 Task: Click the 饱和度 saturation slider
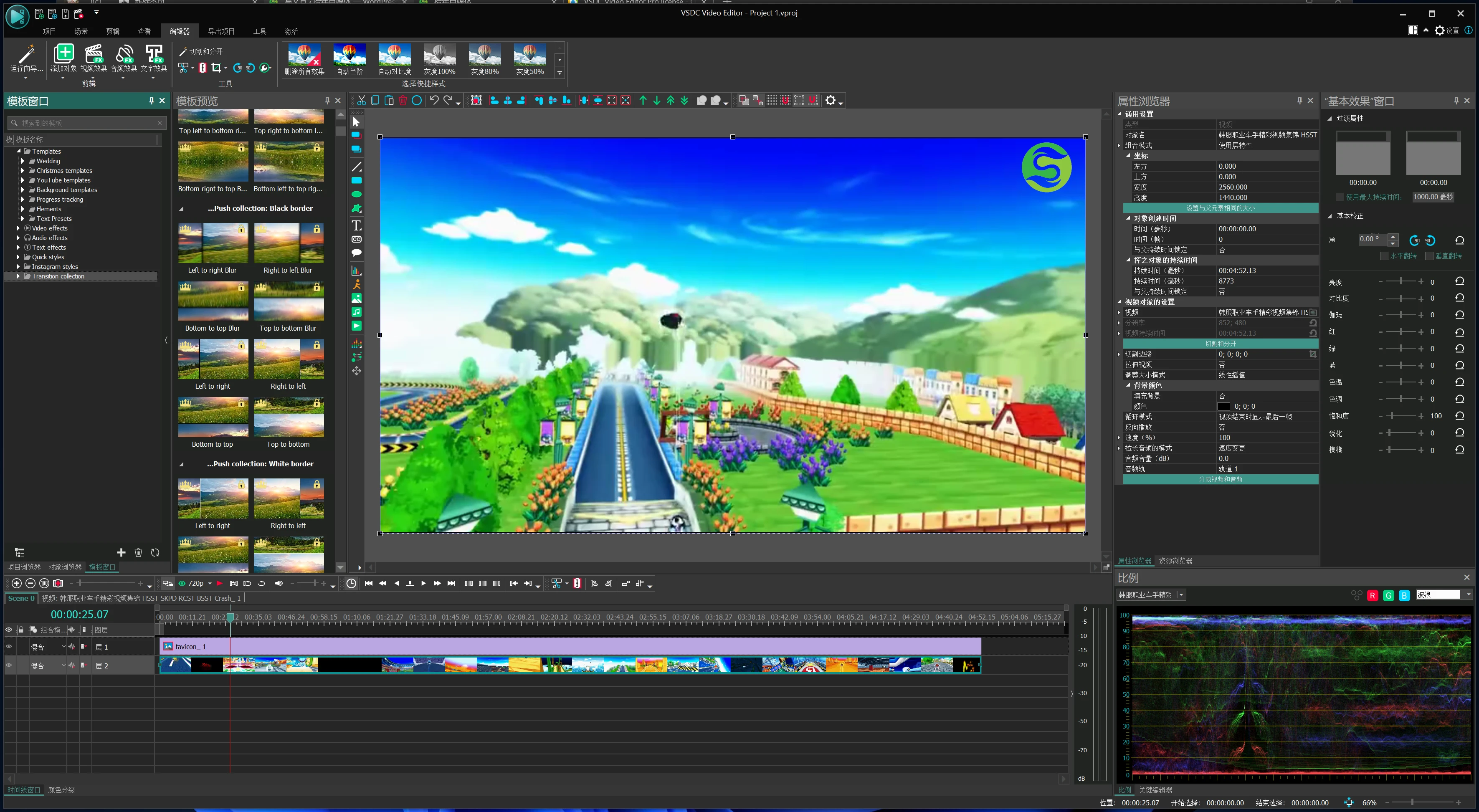[1401, 416]
